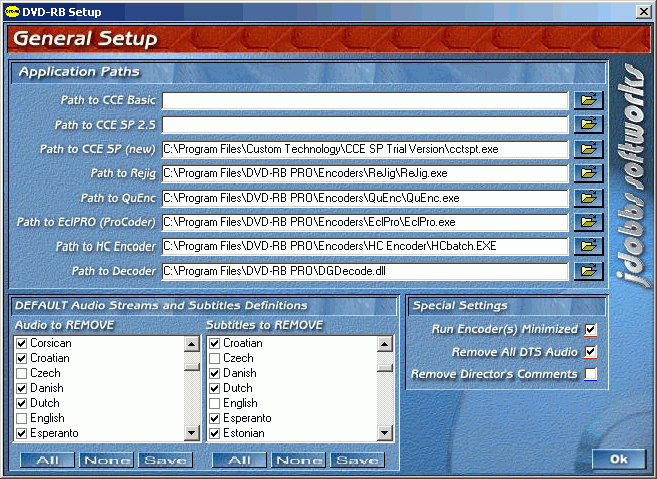Click the Subtitles list scroll up arrow
The height and width of the screenshot is (479, 657).
click(x=385, y=344)
